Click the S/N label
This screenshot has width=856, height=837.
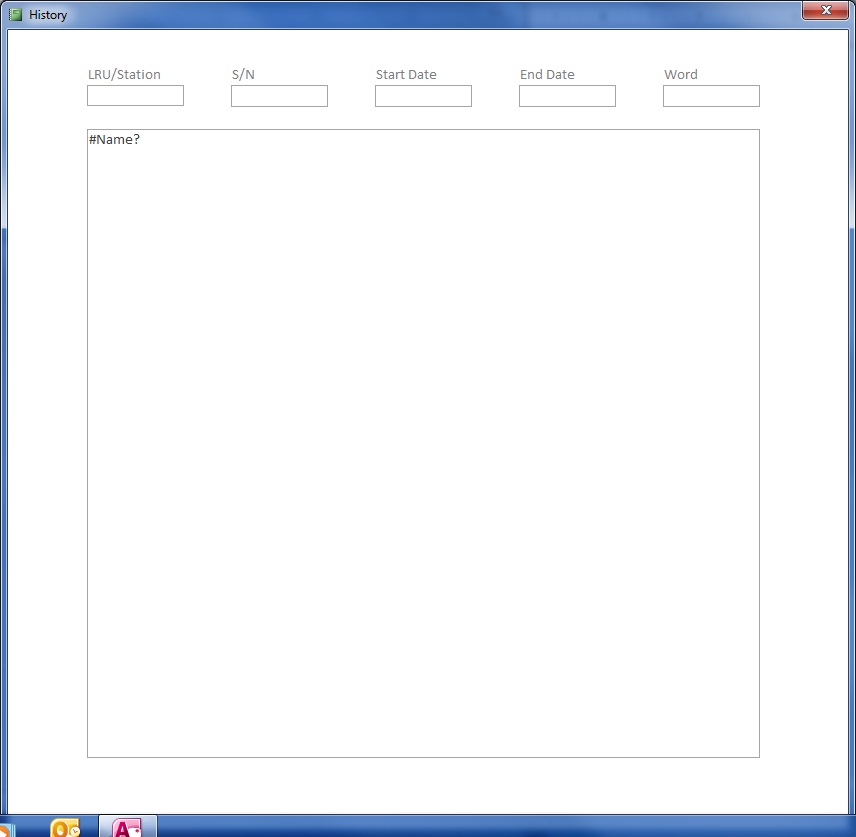tap(243, 74)
